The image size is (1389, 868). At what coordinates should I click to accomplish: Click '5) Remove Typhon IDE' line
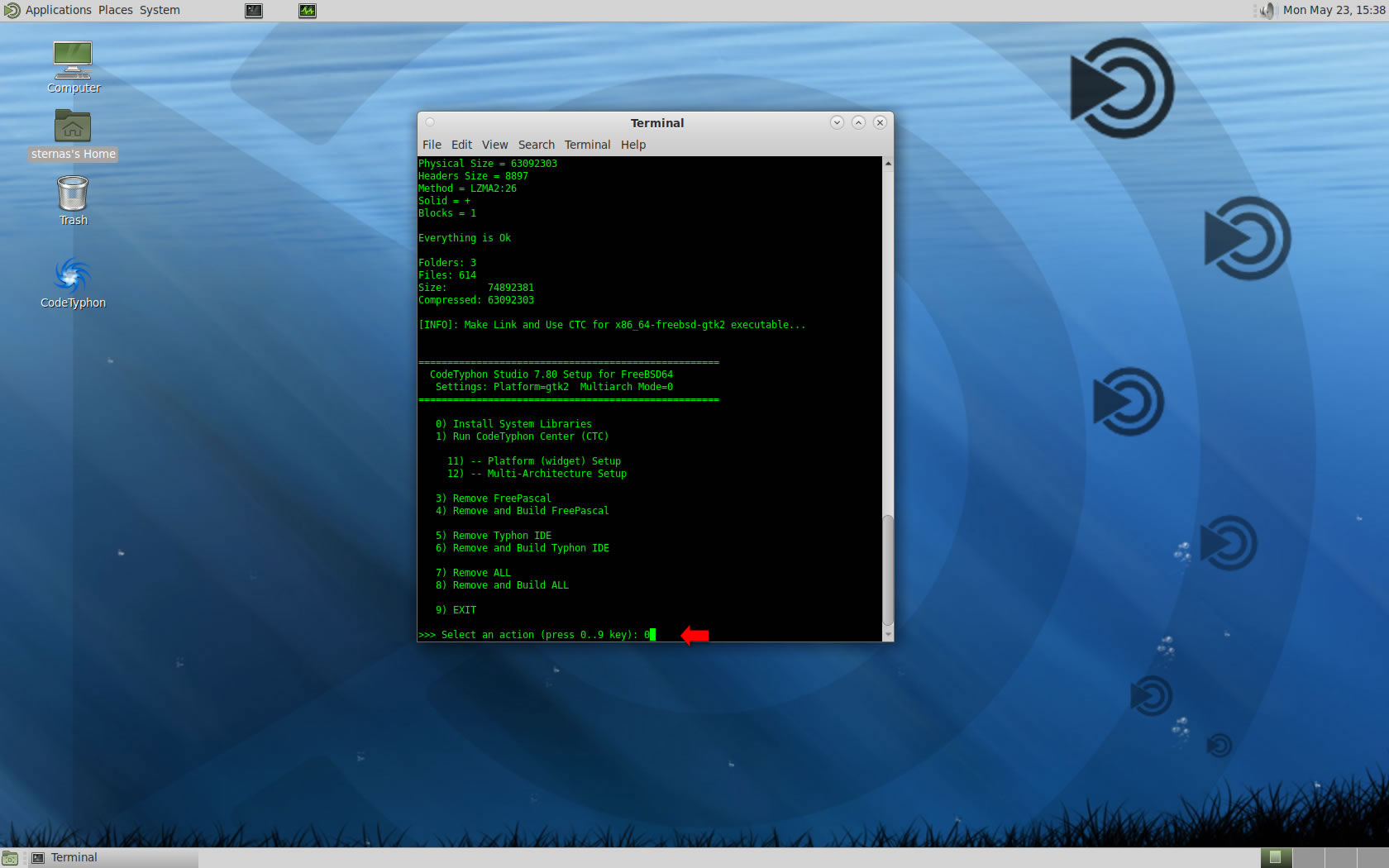[493, 536]
